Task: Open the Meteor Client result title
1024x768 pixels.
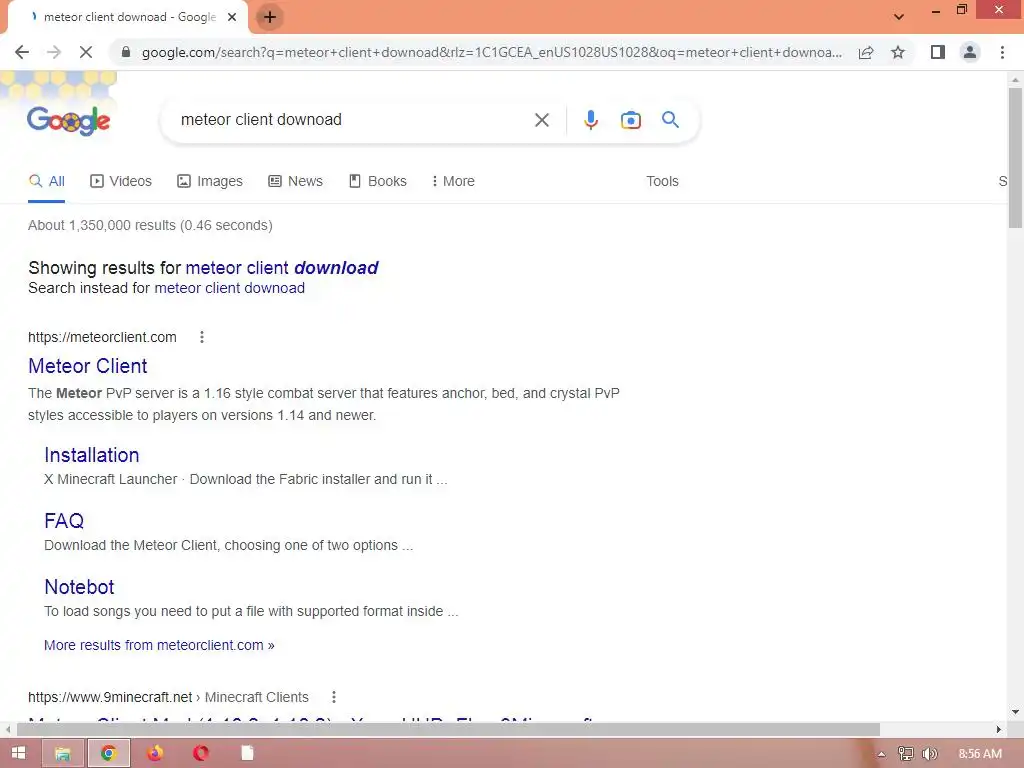Action: [88, 366]
